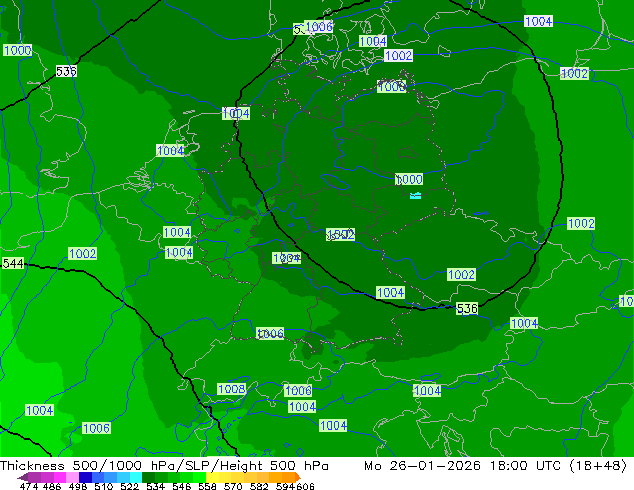Click the '1008' isobar label
Viewport: 634px width, 490px height.
pyautogui.click(x=231, y=389)
